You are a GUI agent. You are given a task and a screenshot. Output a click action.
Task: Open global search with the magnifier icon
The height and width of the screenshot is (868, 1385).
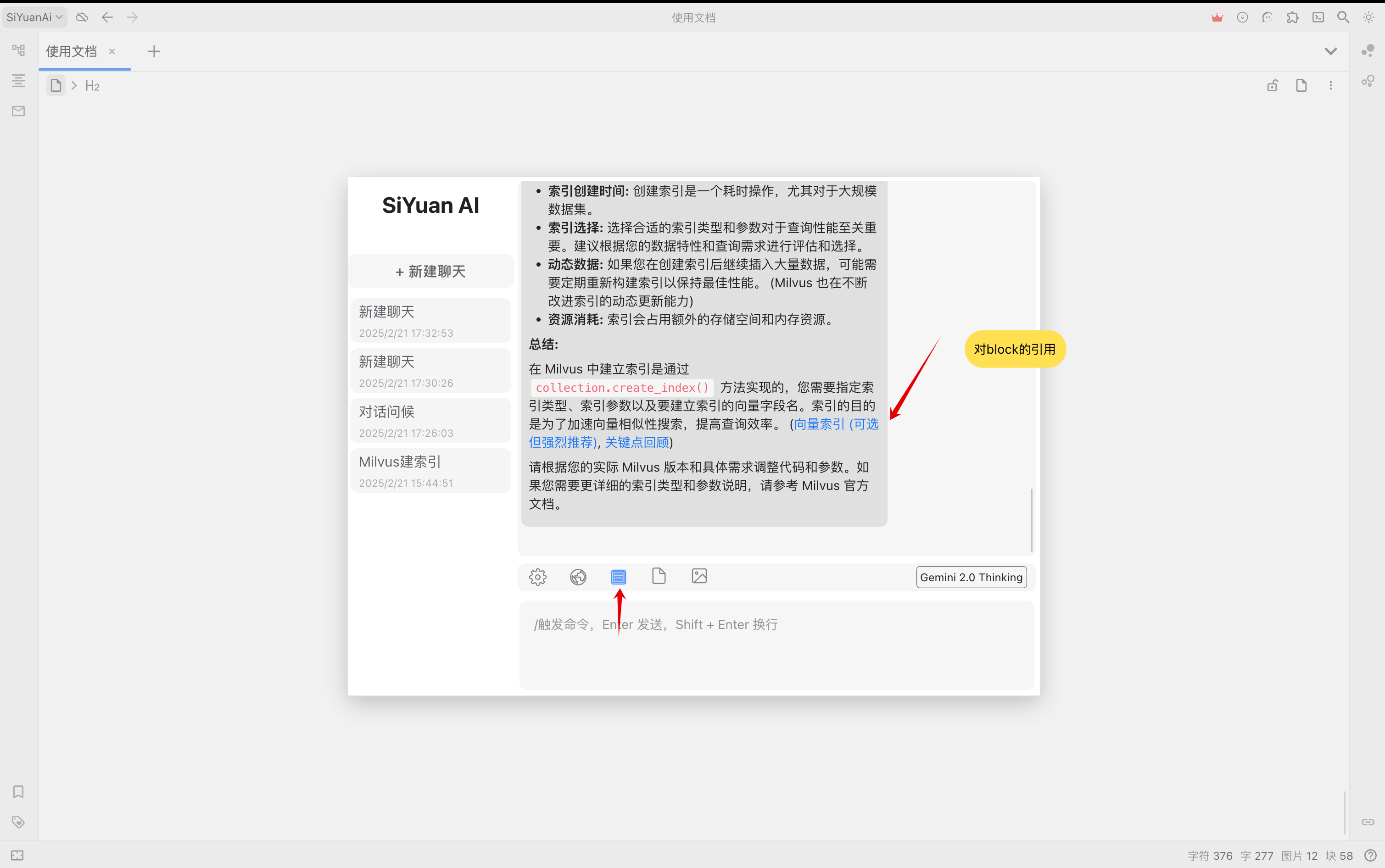tap(1343, 17)
